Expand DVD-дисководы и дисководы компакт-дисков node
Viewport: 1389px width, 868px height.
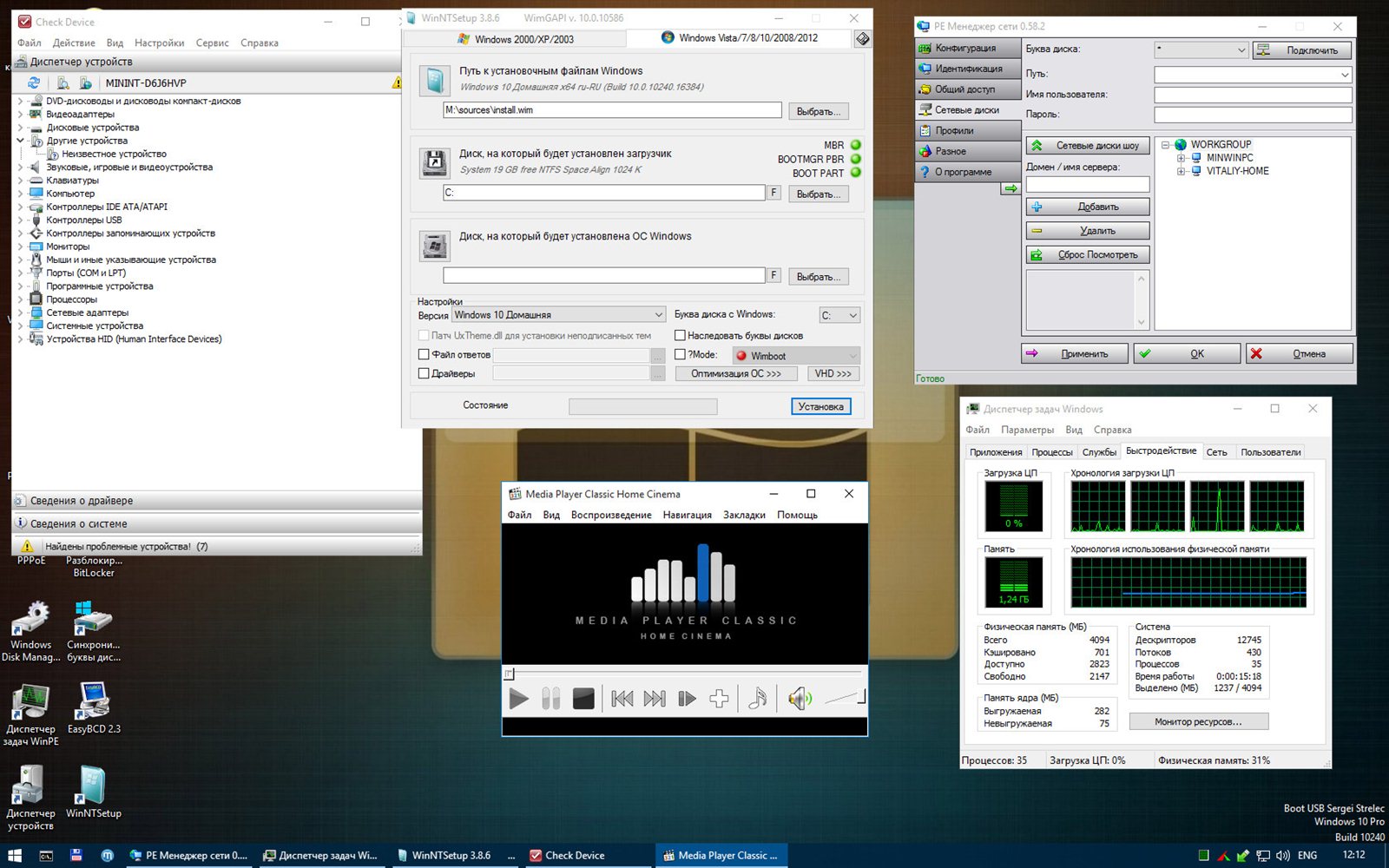click(20, 101)
